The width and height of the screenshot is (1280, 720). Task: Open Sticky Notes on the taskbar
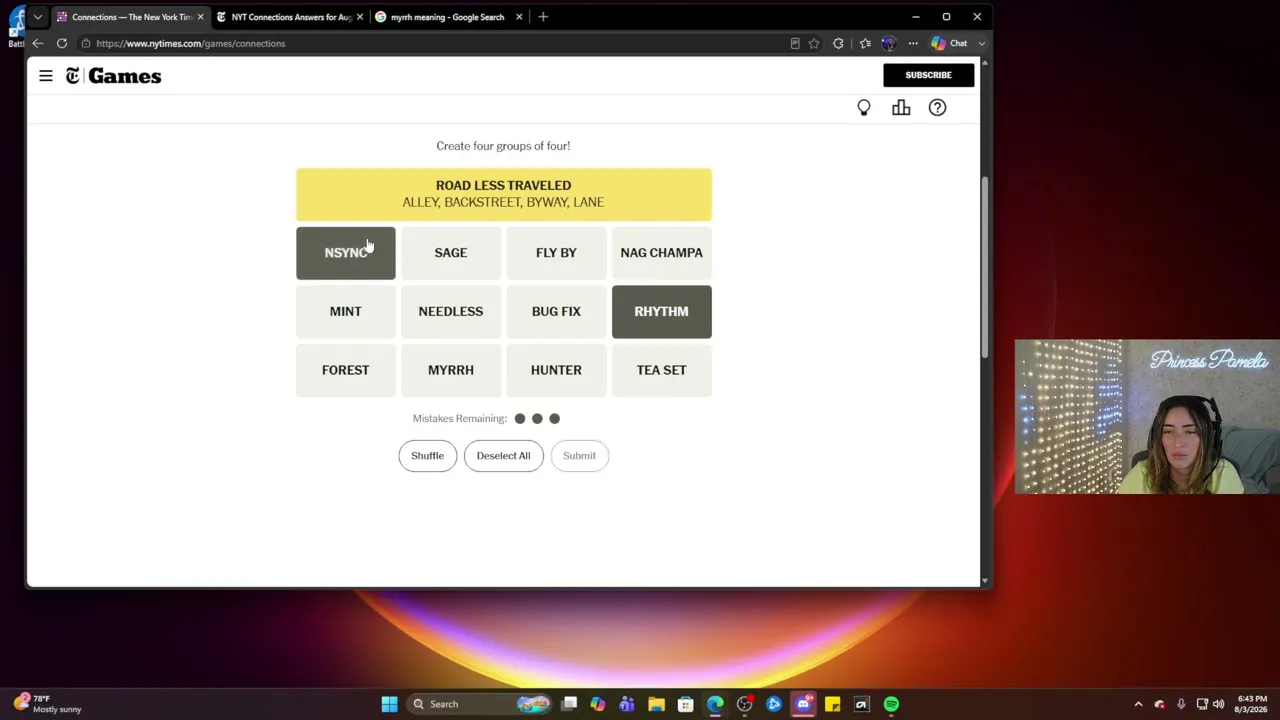coord(832,704)
